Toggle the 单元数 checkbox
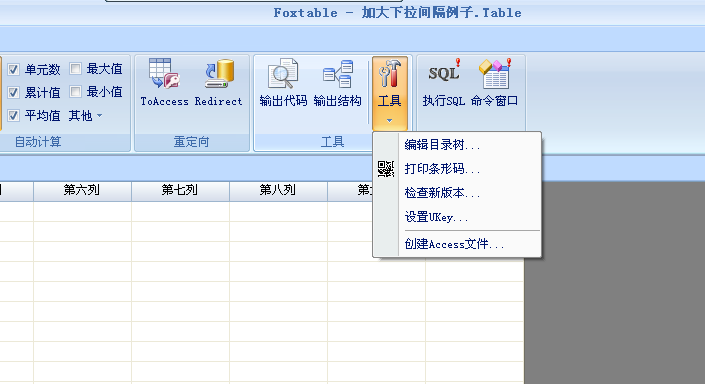Image resolution: width=705 pixels, height=384 pixels. click(13, 69)
